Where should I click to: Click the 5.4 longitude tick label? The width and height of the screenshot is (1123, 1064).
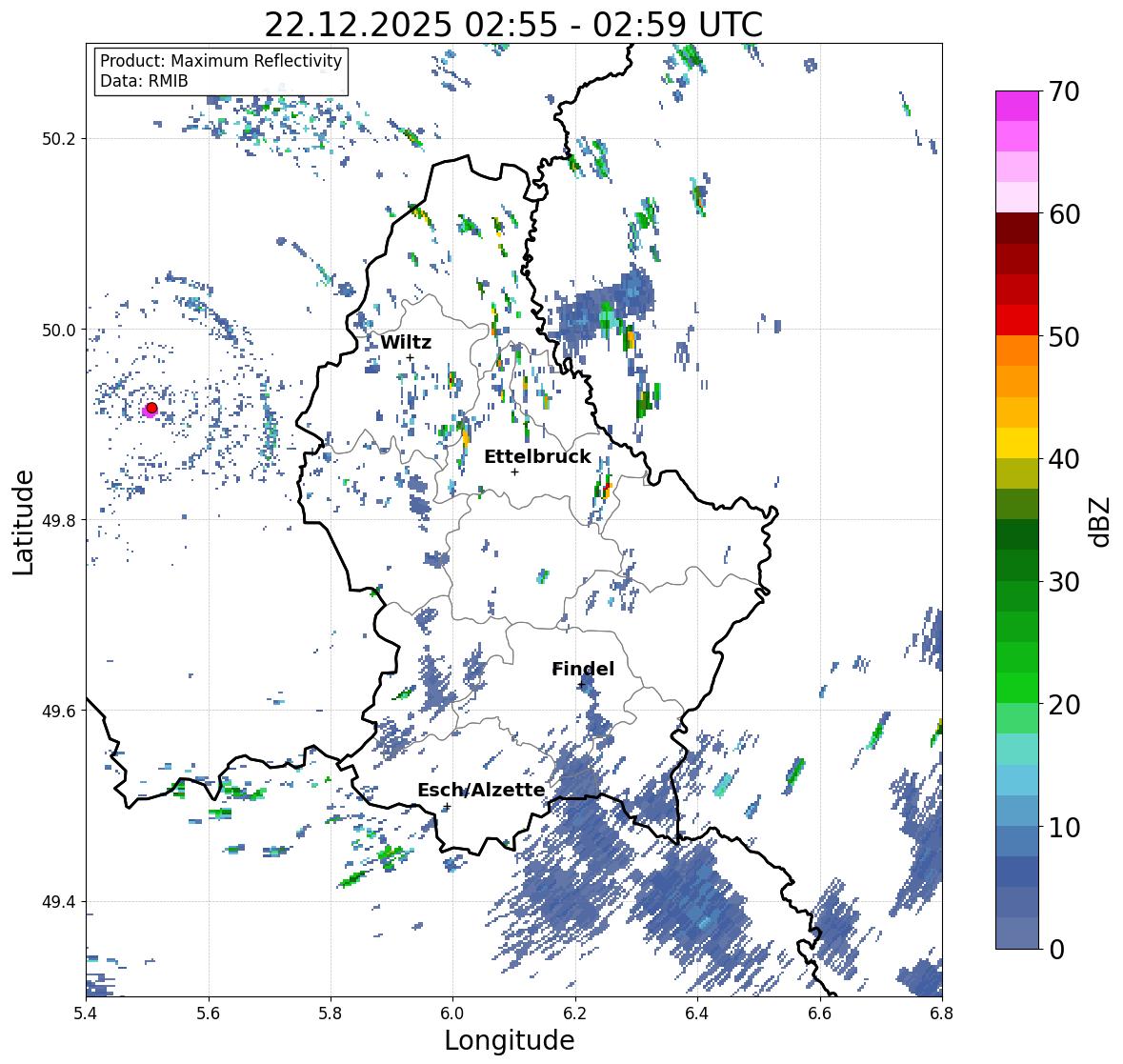[x=86, y=1014]
